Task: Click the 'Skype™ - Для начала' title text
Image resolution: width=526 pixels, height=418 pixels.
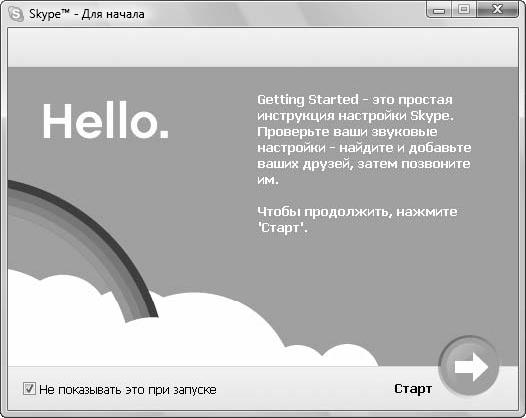Action: 87,14
